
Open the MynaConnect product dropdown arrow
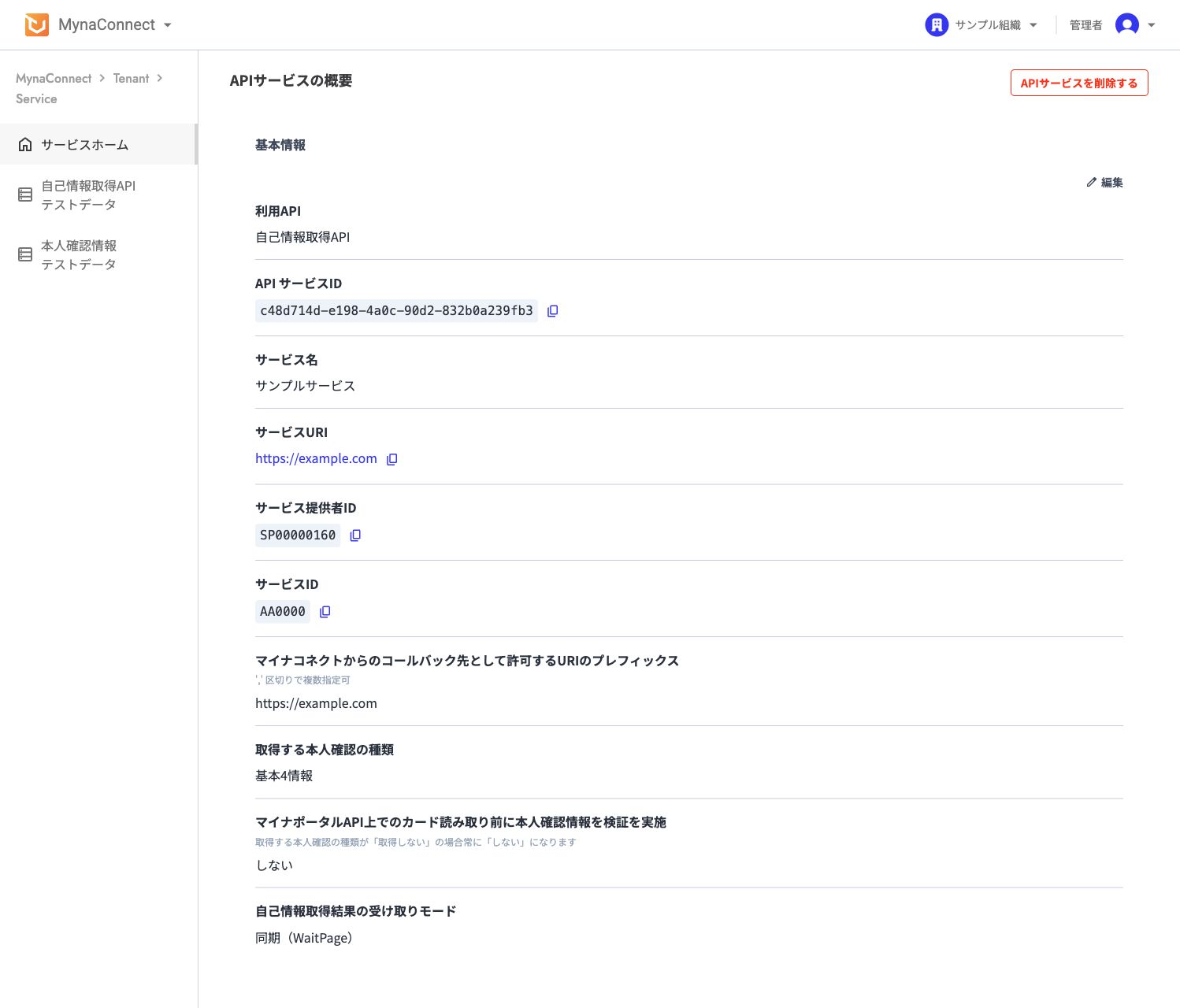168,25
